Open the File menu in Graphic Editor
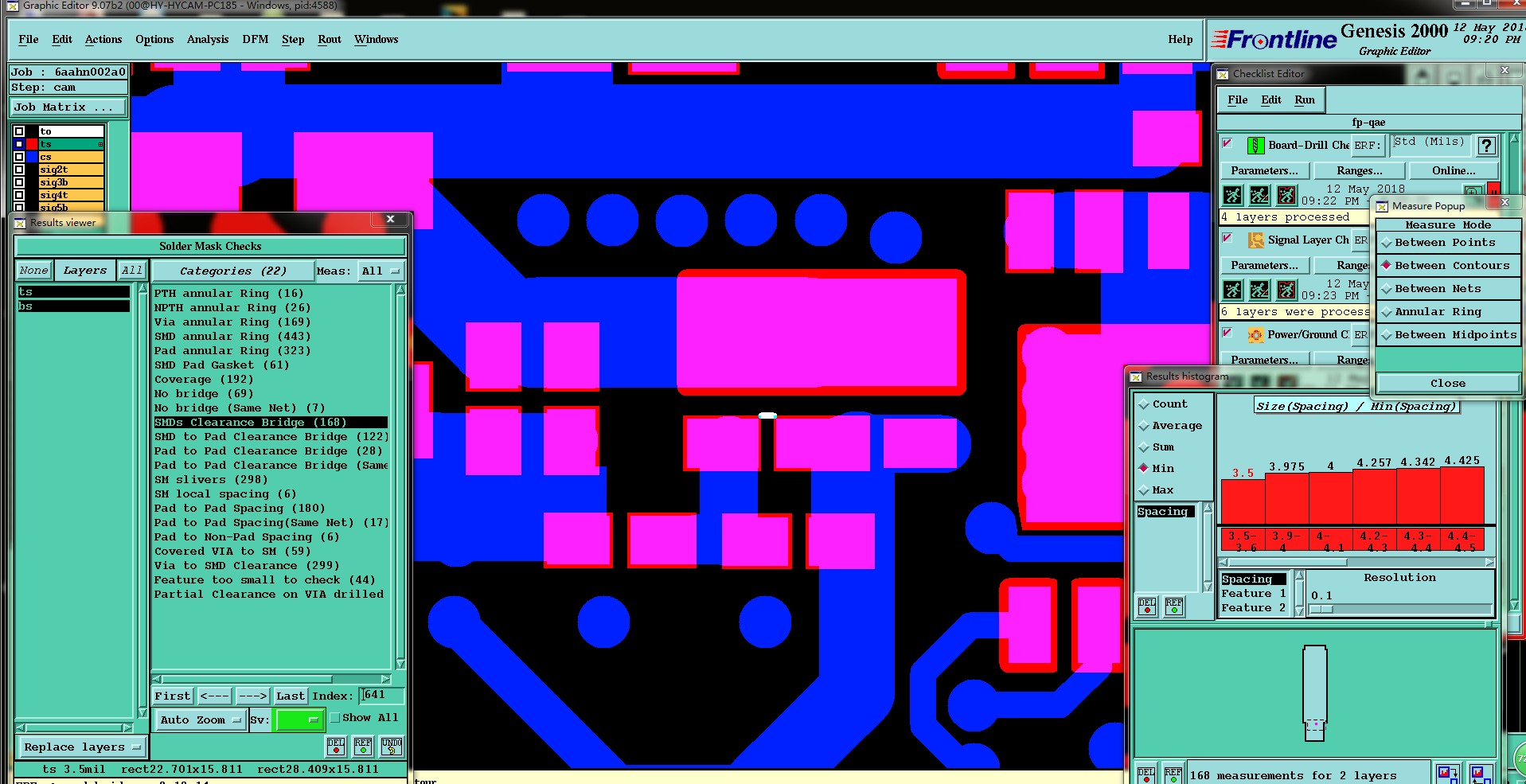 pyautogui.click(x=29, y=39)
